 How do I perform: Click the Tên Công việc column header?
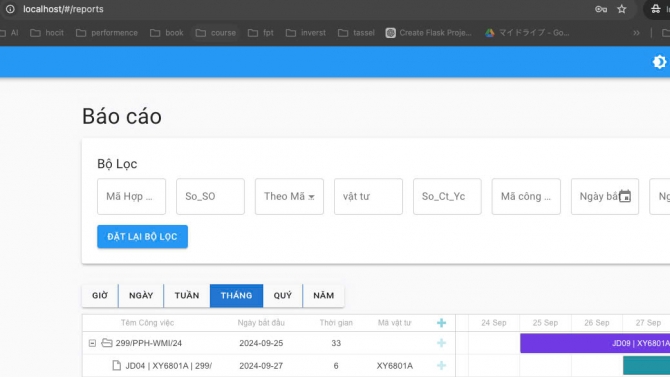click(x=147, y=323)
